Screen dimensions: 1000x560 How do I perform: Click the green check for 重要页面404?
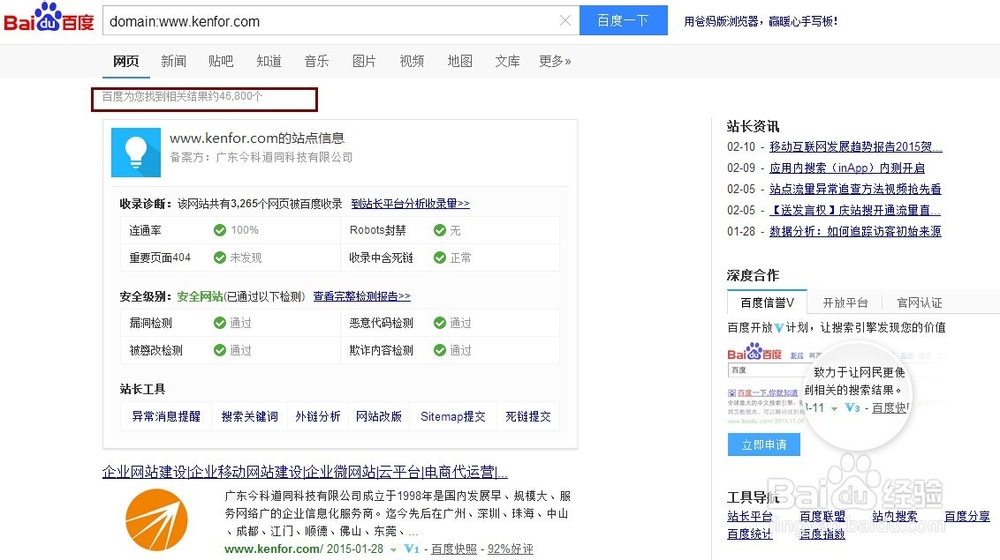tap(220, 258)
